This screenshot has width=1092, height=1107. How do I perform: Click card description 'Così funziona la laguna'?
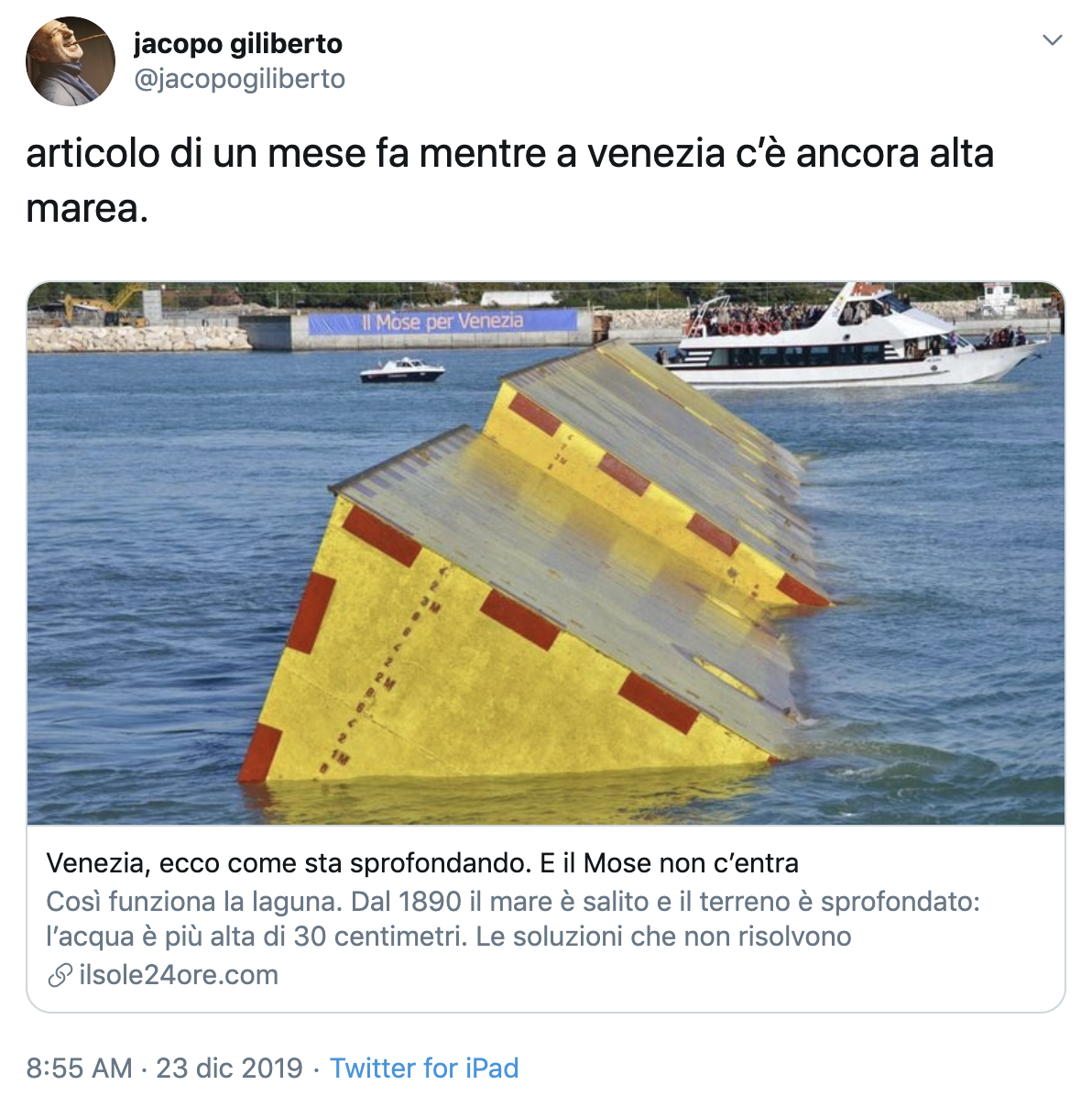194,902
